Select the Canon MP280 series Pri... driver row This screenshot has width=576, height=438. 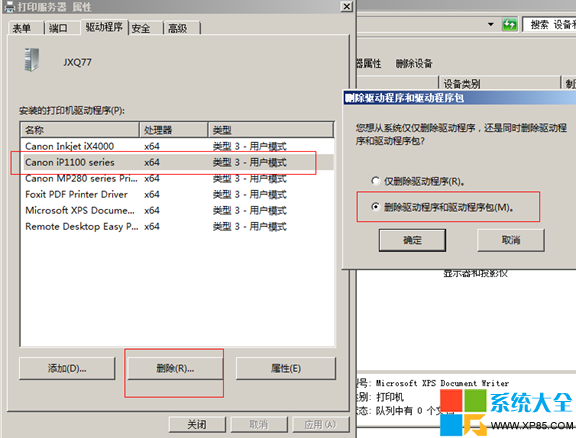tap(177, 178)
